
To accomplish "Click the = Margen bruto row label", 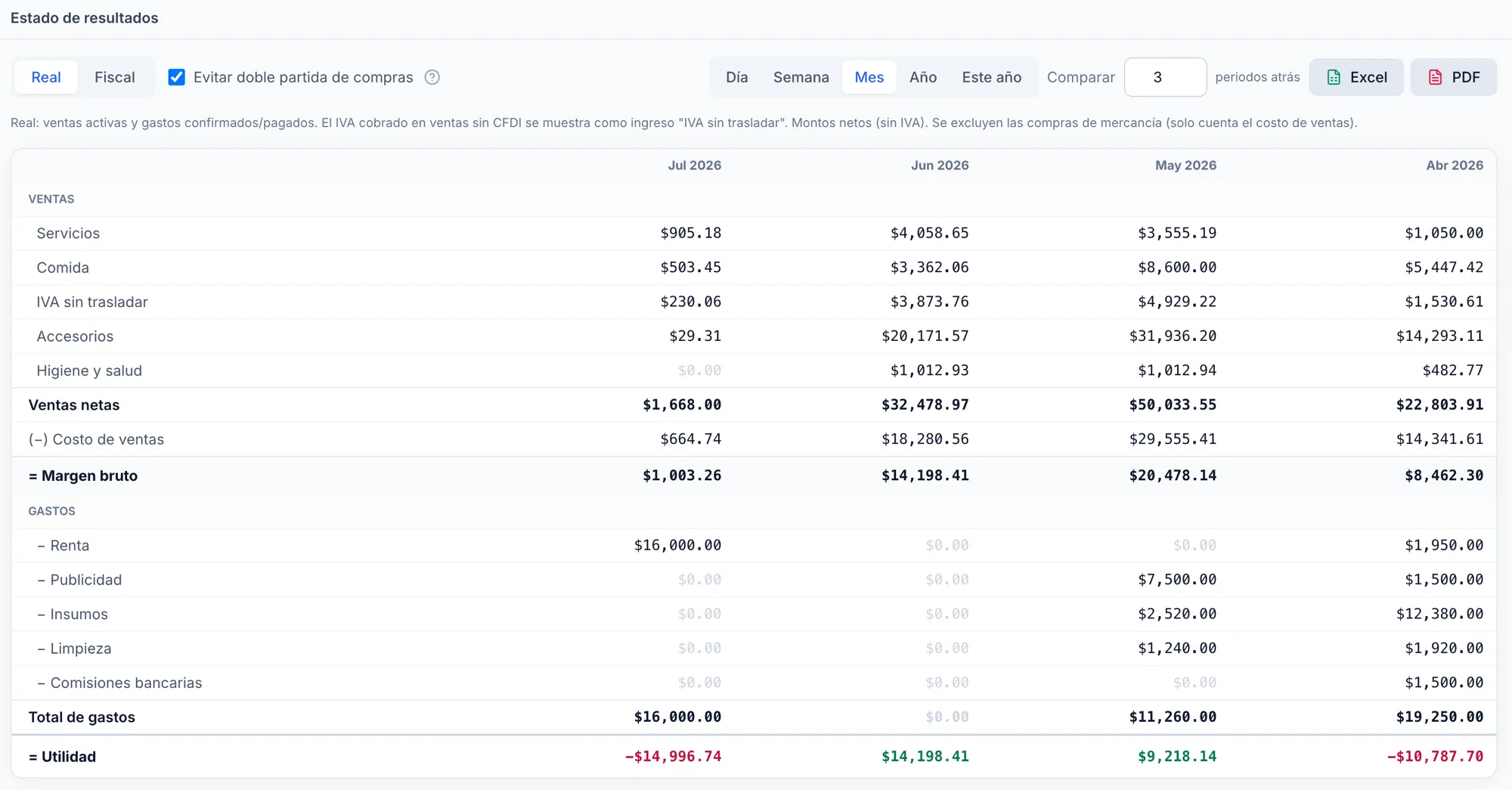I will point(83,476).
